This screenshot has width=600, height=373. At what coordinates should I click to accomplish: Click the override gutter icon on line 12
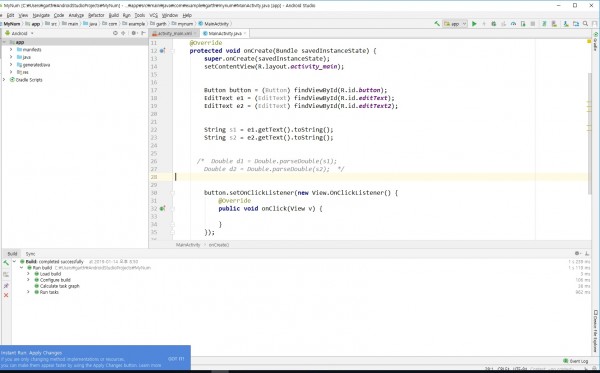[162, 50]
